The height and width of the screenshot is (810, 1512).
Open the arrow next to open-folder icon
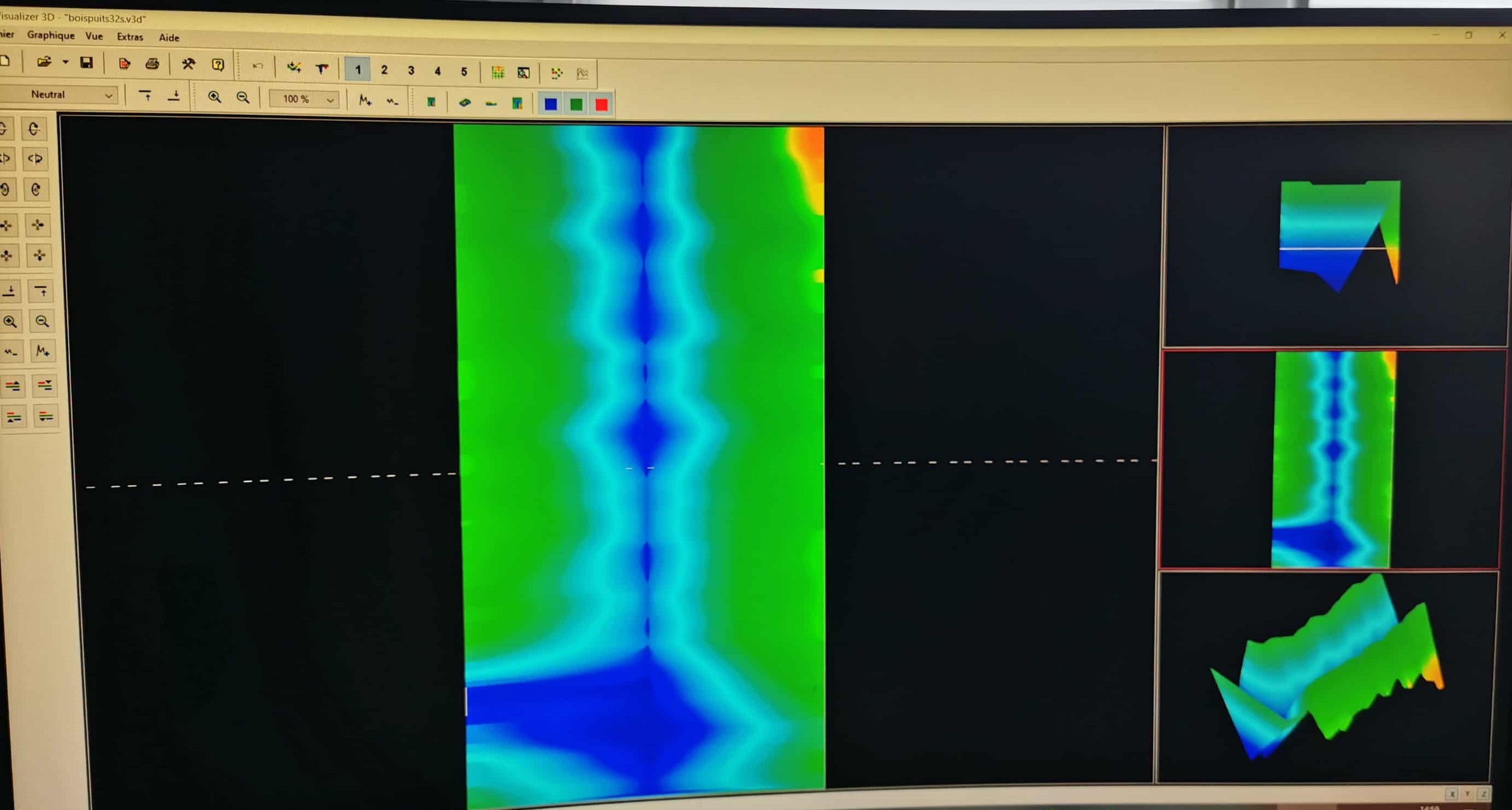point(65,62)
